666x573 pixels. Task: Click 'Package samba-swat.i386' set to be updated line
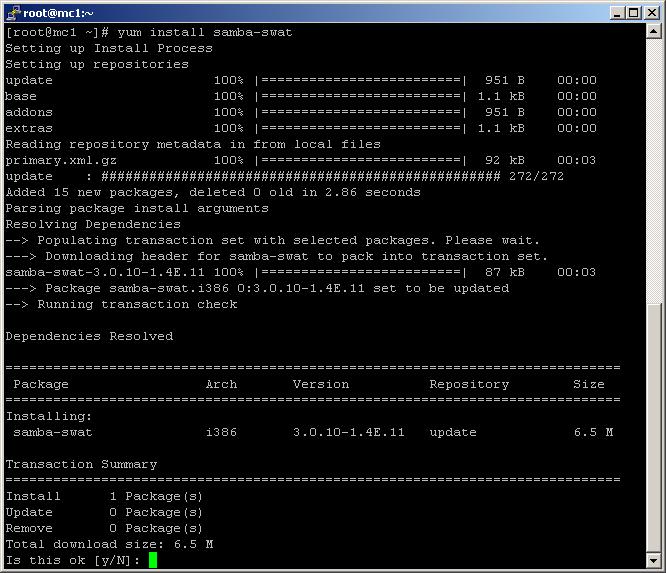tap(257, 288)
